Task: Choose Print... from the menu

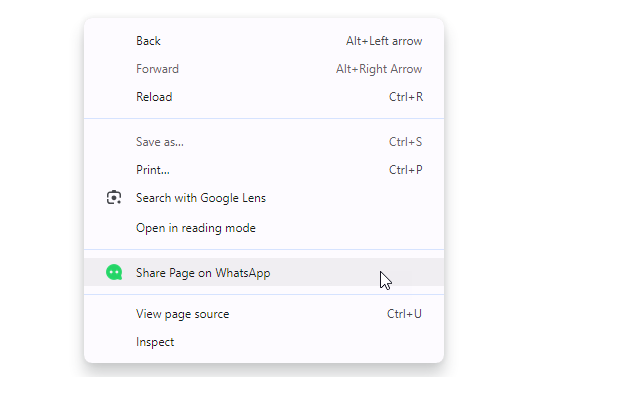Action: [x=153, y=170]
